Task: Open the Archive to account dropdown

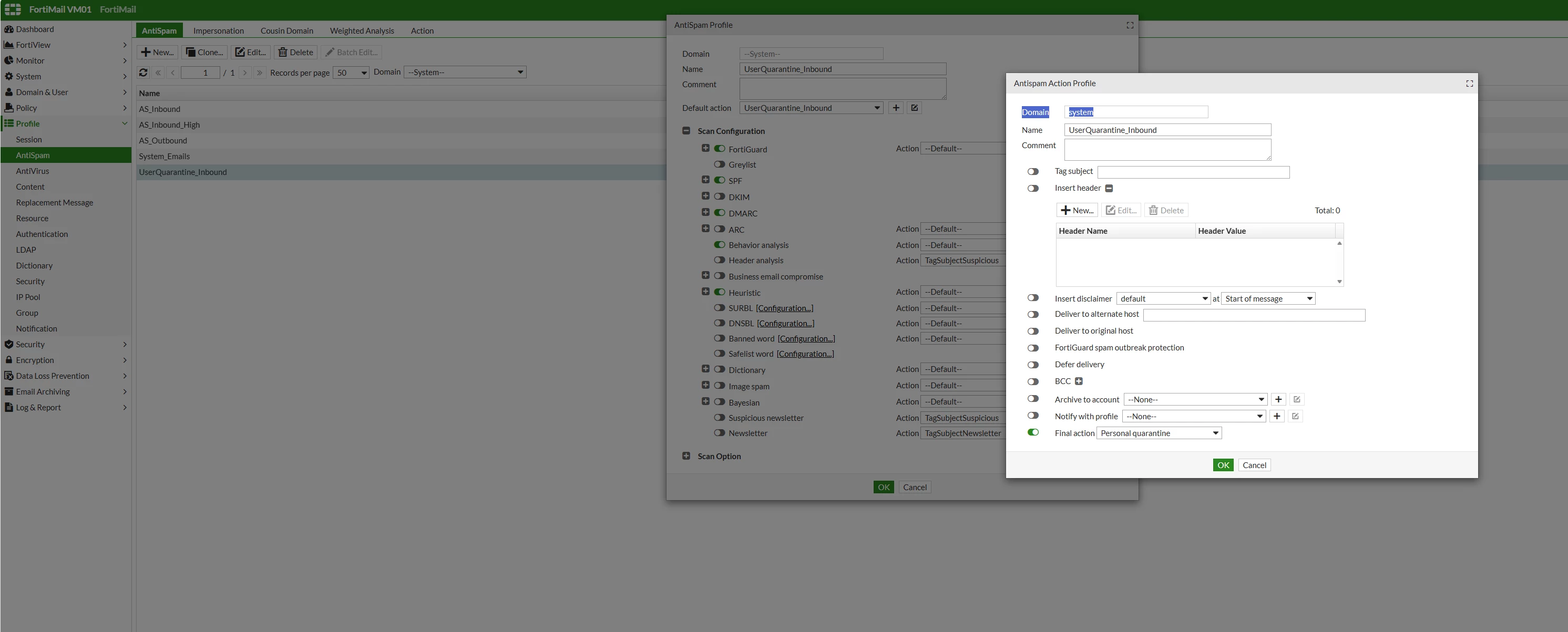Action: [x=1195, y=400]
